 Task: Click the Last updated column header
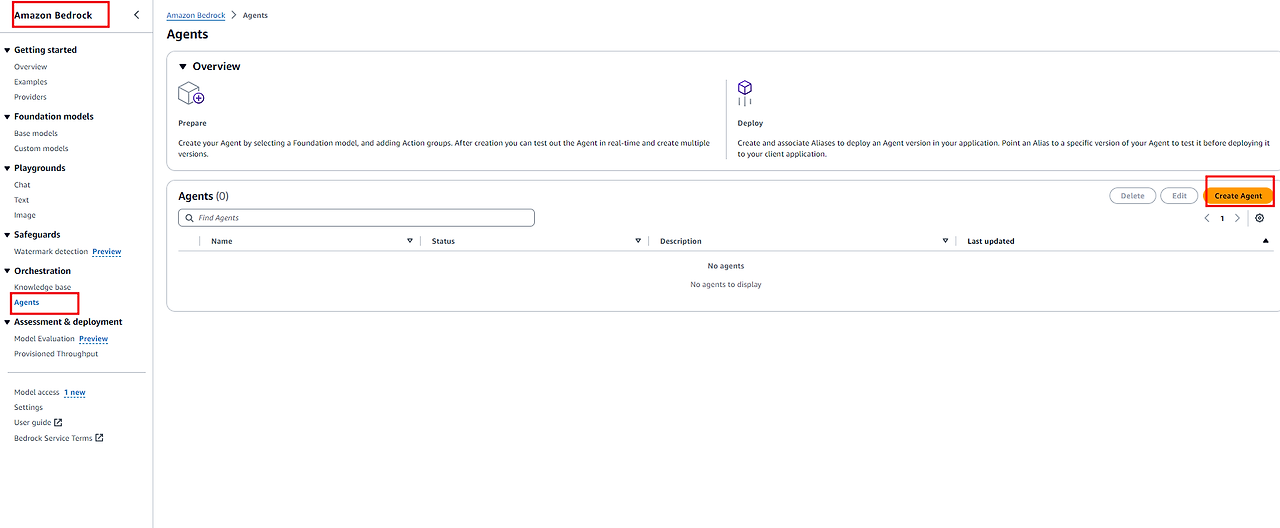click(991, 241)
